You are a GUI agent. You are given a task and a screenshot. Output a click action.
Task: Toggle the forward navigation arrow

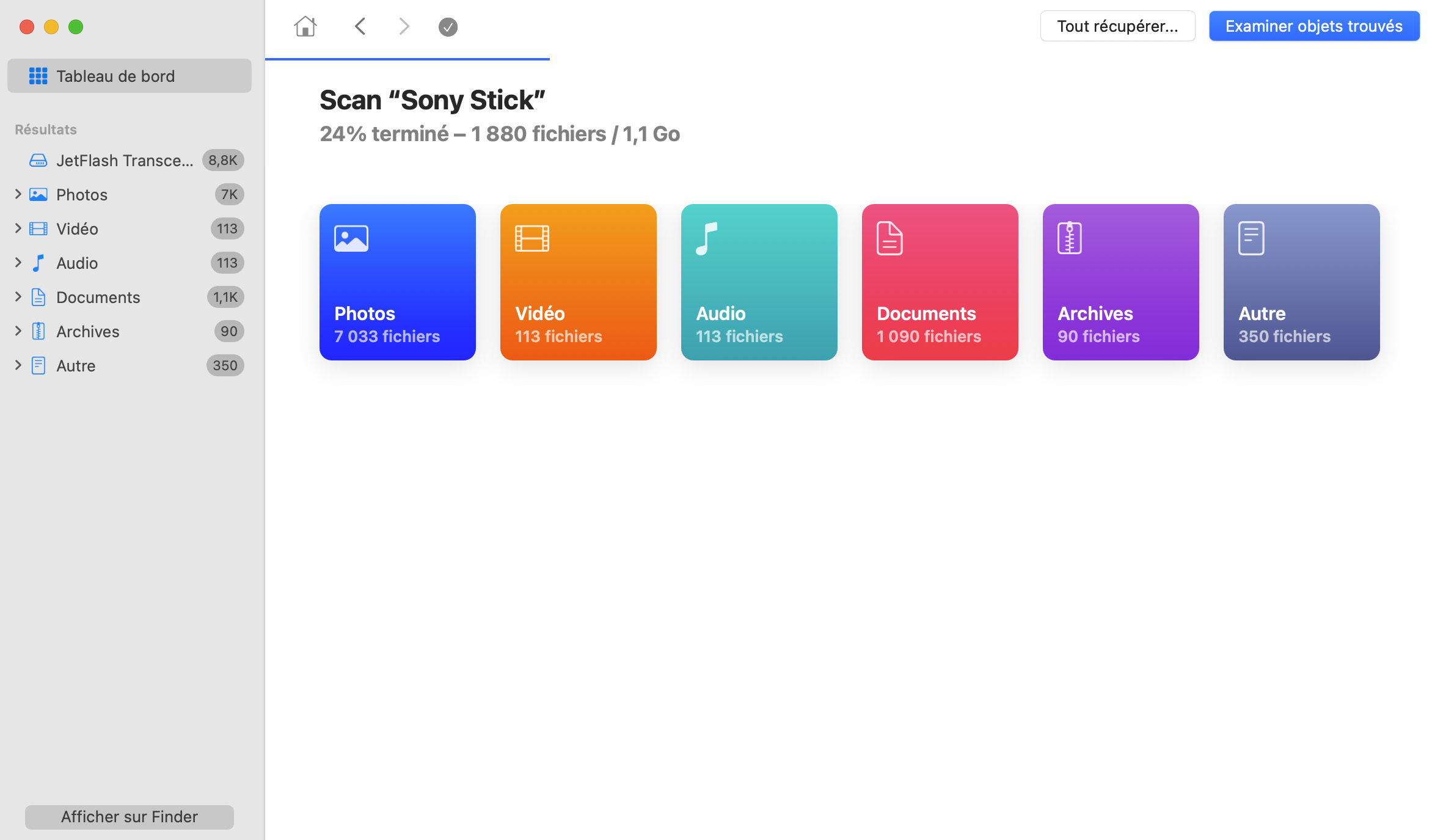(404, 26)
